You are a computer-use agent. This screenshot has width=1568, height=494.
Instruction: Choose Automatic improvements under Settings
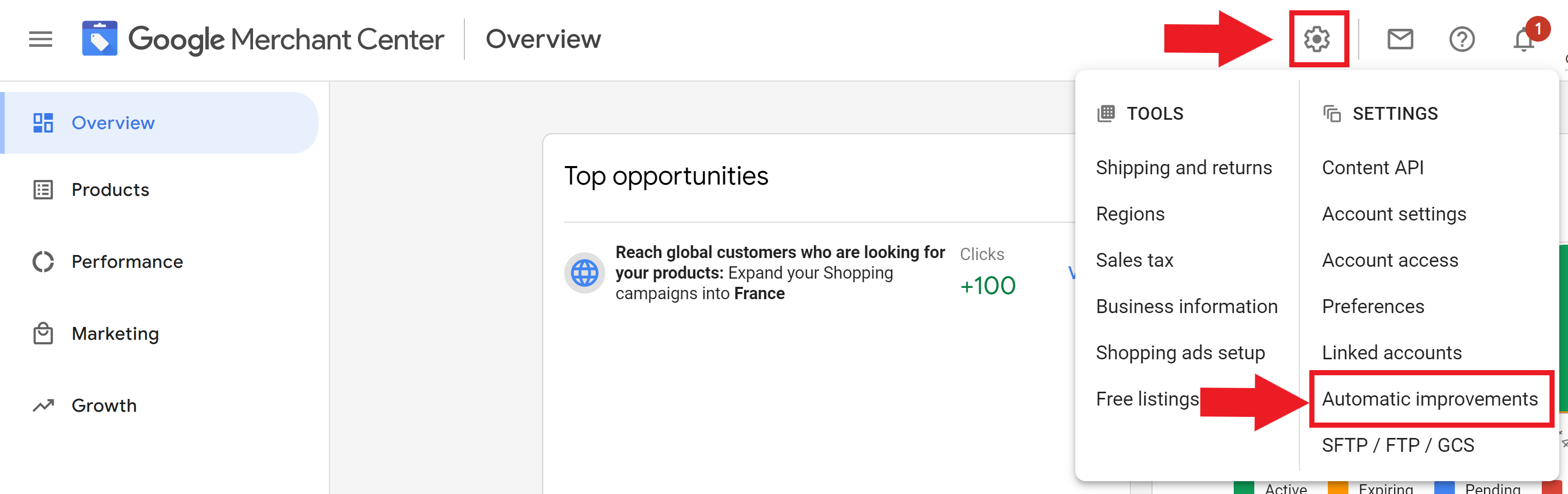[x=1429, y=399]
